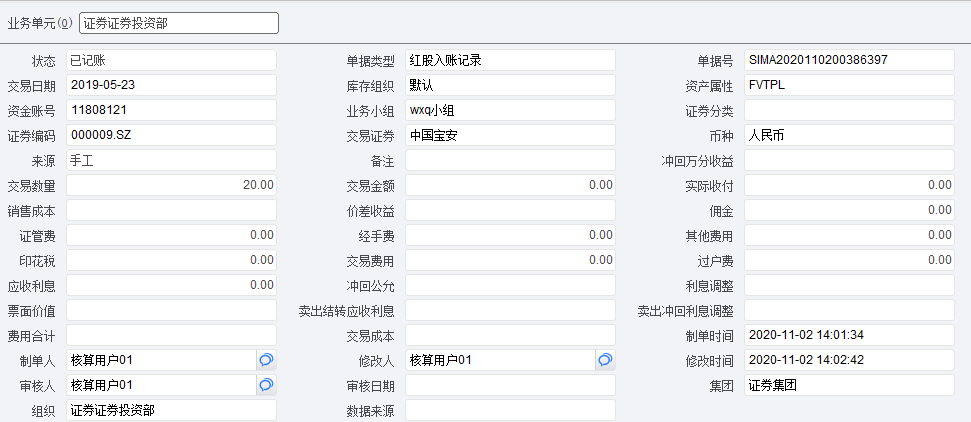Click the 交易数量 field showing 20.00
The image size is (971, 422).
pos(170,185)
